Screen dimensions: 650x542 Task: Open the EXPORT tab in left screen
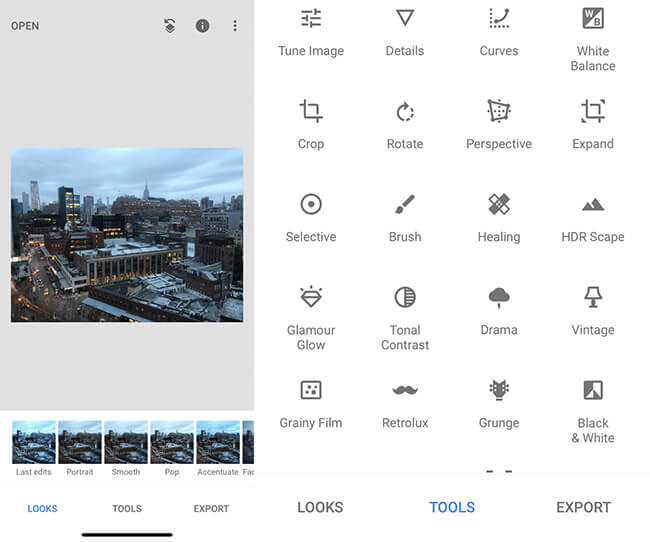(x=211, y=508)
